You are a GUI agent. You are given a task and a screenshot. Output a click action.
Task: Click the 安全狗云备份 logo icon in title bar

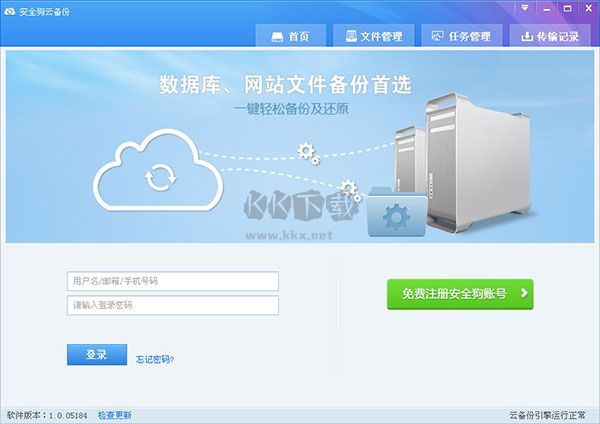click(x=10, y=11)
